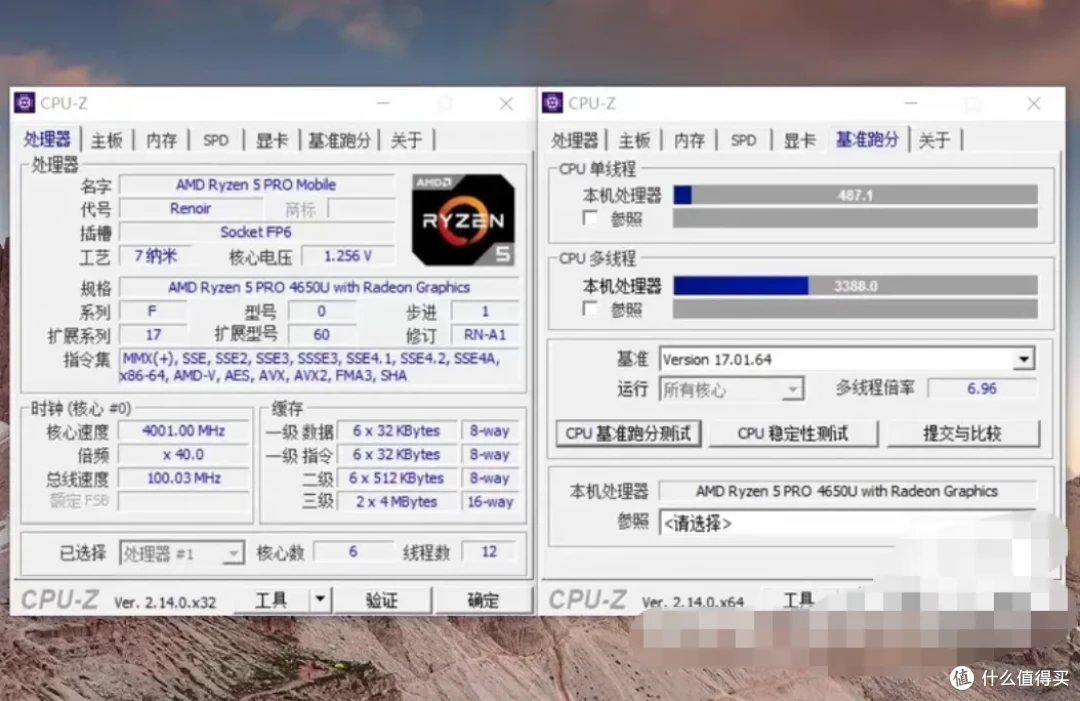
Task: Click multi-thread score bar 3388.0
Action: (855, 285)
